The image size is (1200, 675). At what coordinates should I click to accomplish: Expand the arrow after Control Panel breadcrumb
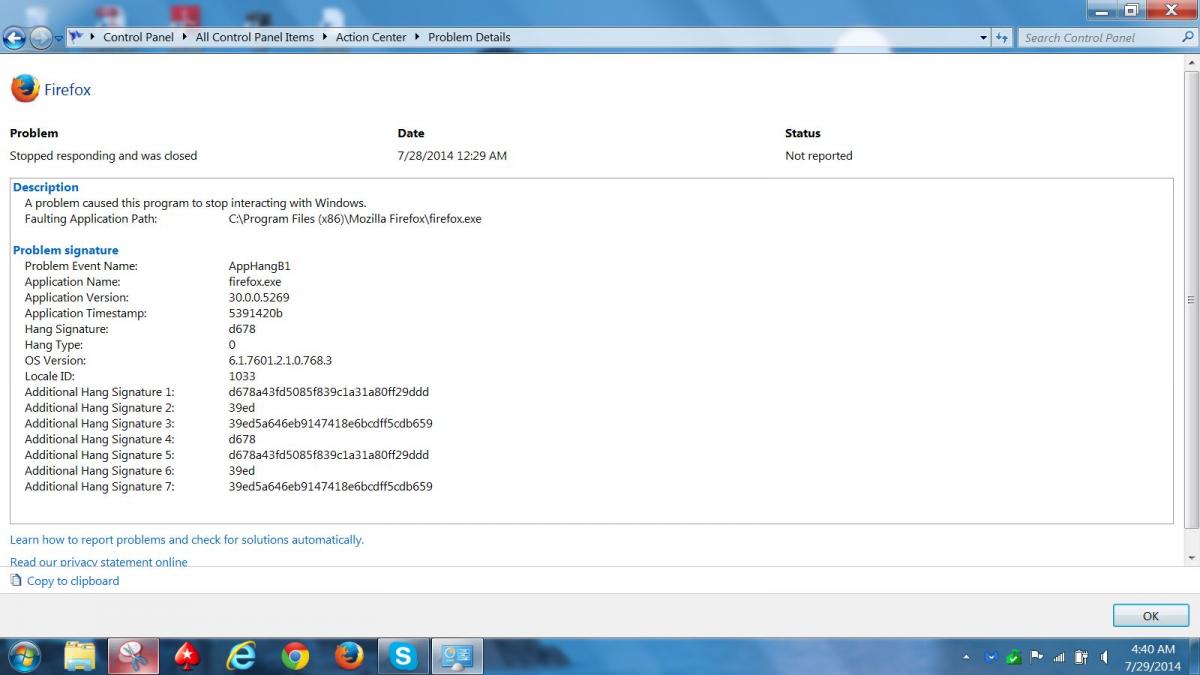click(184, 37)
